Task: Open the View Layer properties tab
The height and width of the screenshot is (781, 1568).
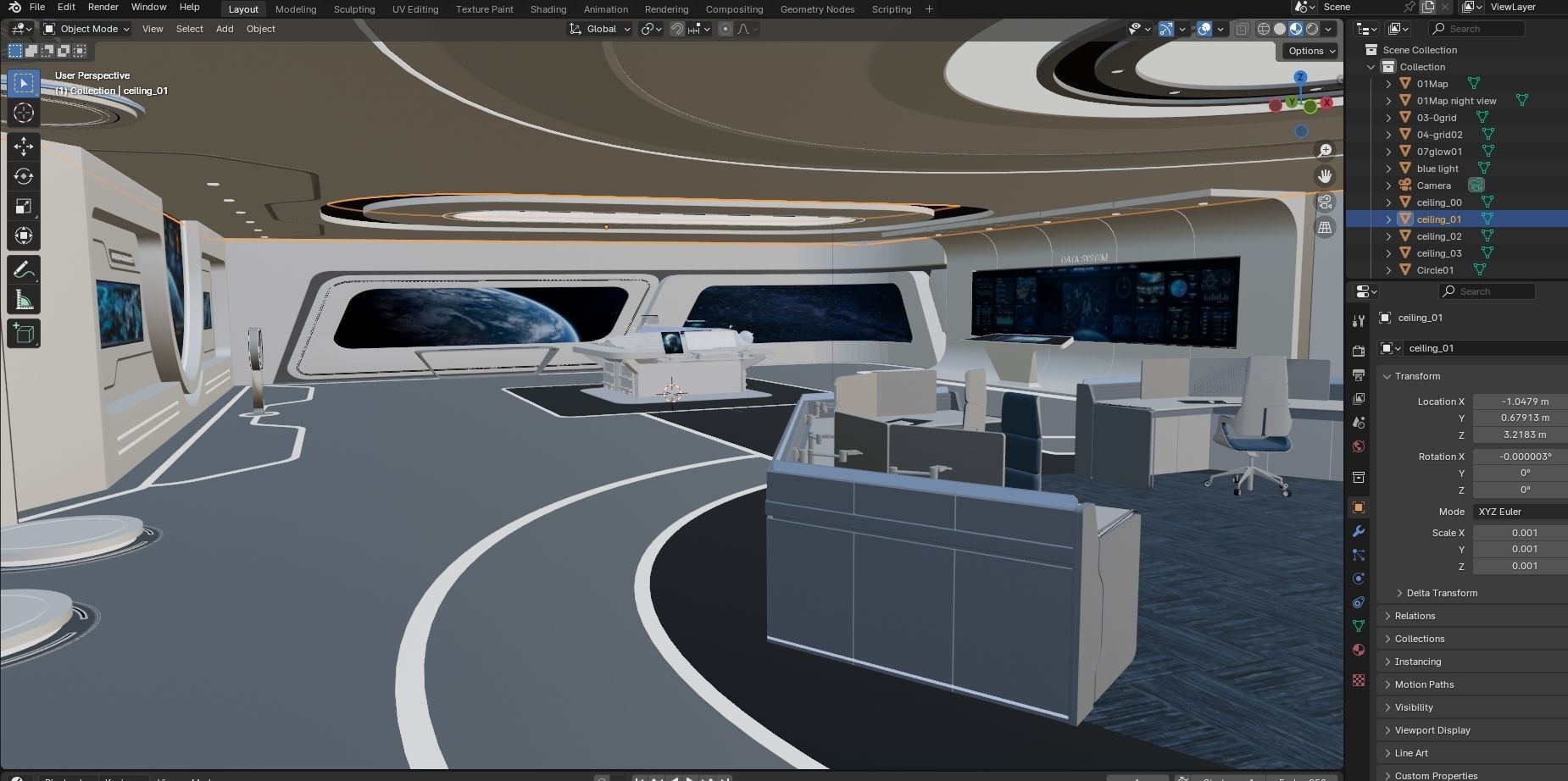Action: (1359, 398)
